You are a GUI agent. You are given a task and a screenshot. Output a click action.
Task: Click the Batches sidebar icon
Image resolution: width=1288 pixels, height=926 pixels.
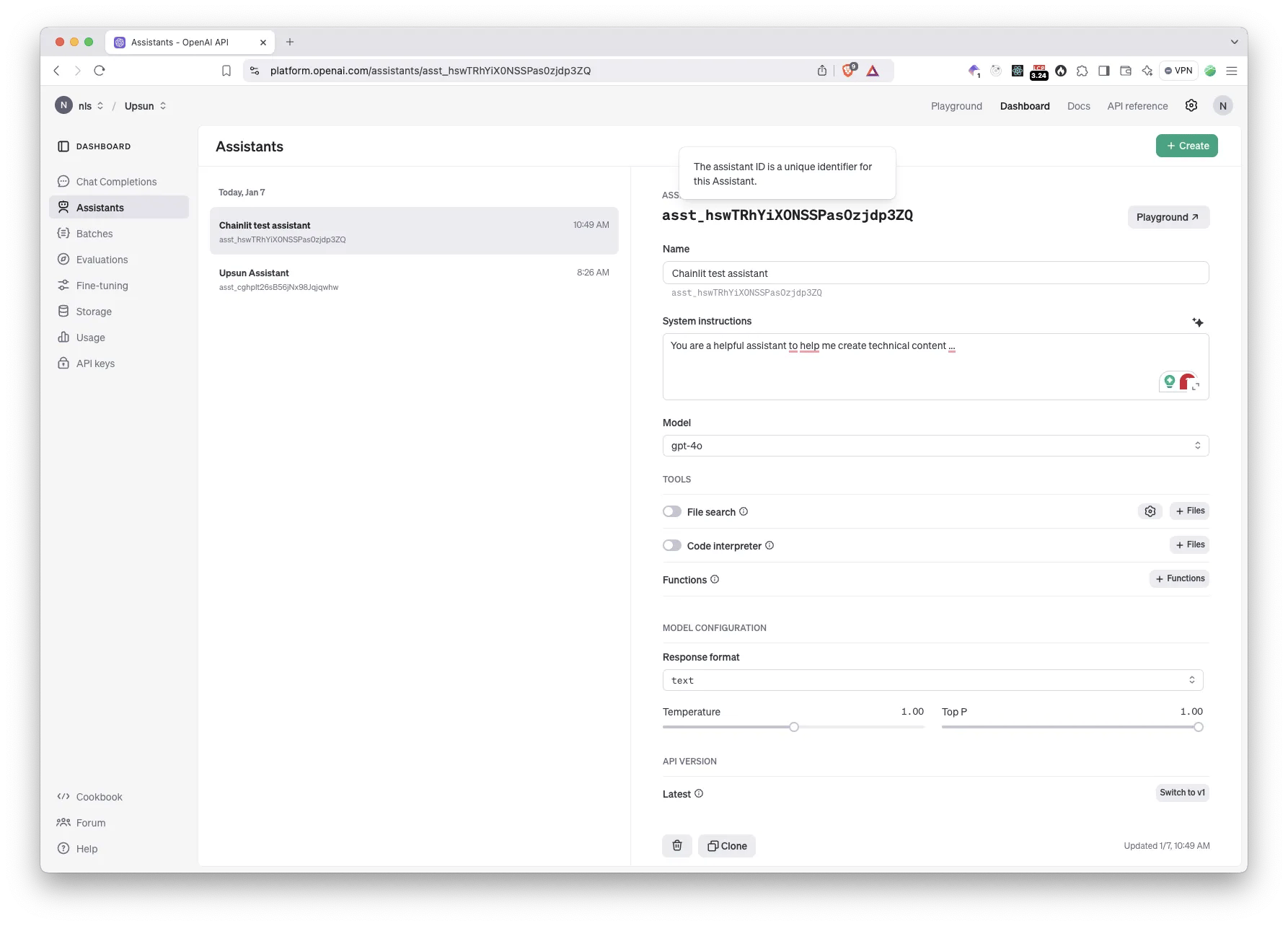click(x=63, y=234)
